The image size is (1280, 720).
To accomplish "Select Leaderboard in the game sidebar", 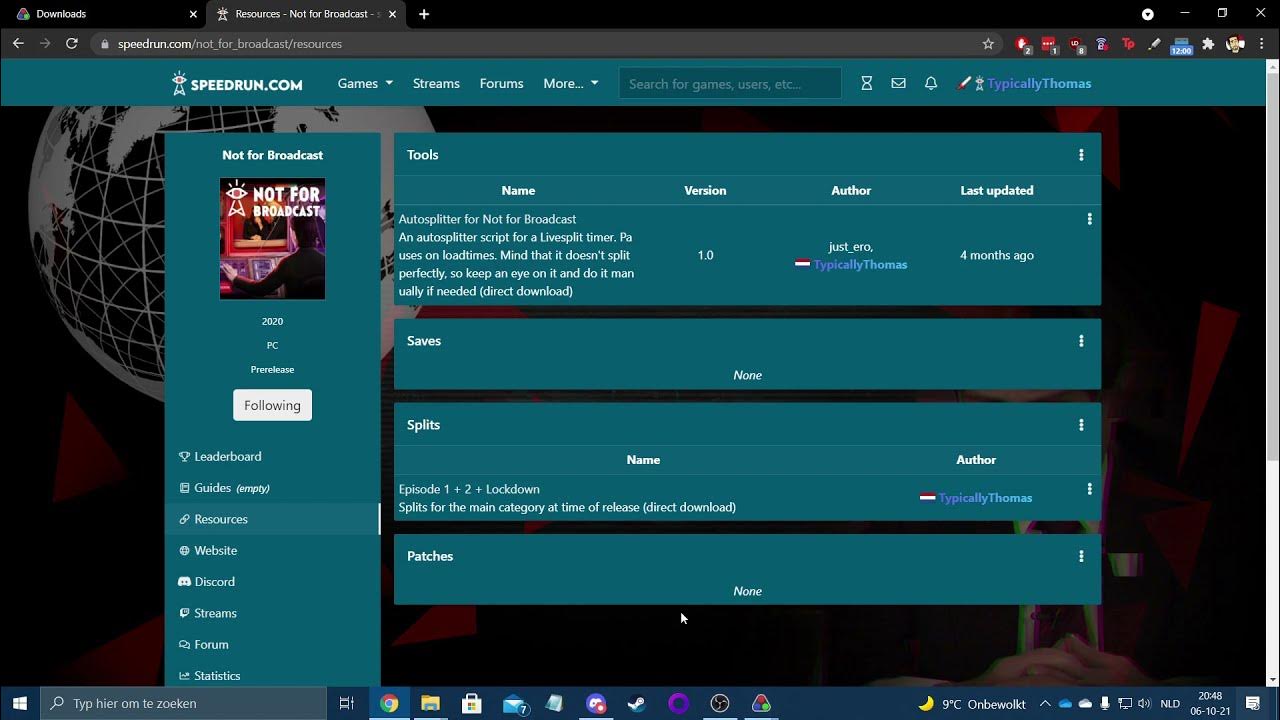I will (x=272, y=457).
